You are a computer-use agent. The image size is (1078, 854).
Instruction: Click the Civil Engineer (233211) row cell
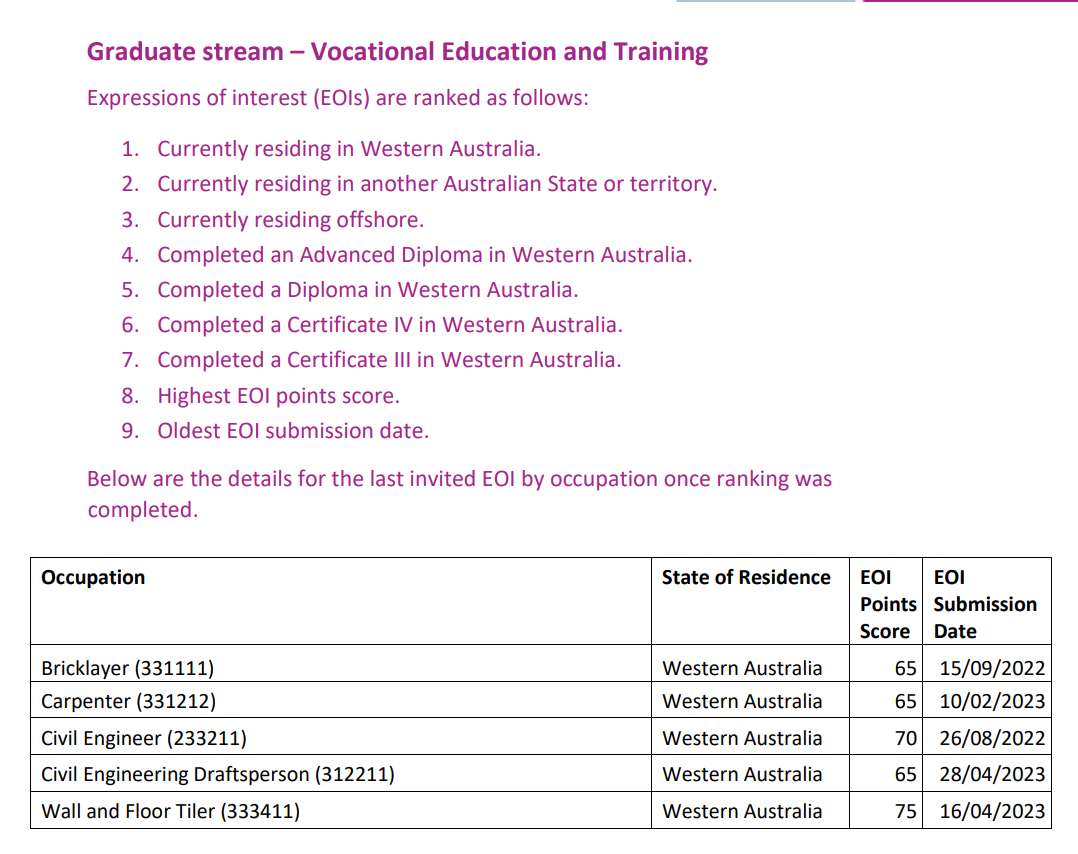(x=143, y=738)
